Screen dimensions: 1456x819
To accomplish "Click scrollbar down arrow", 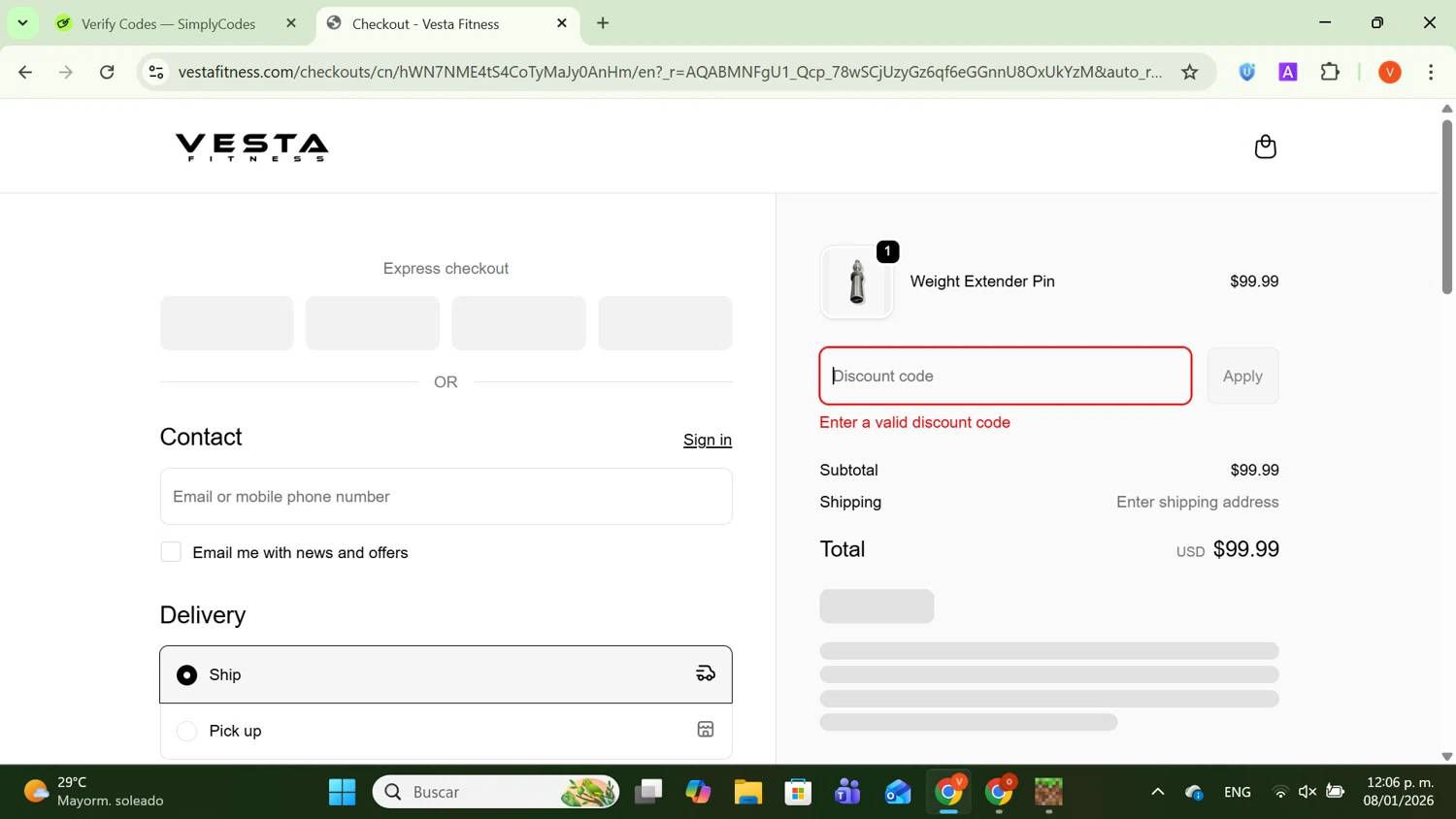I will [1446, 756].
